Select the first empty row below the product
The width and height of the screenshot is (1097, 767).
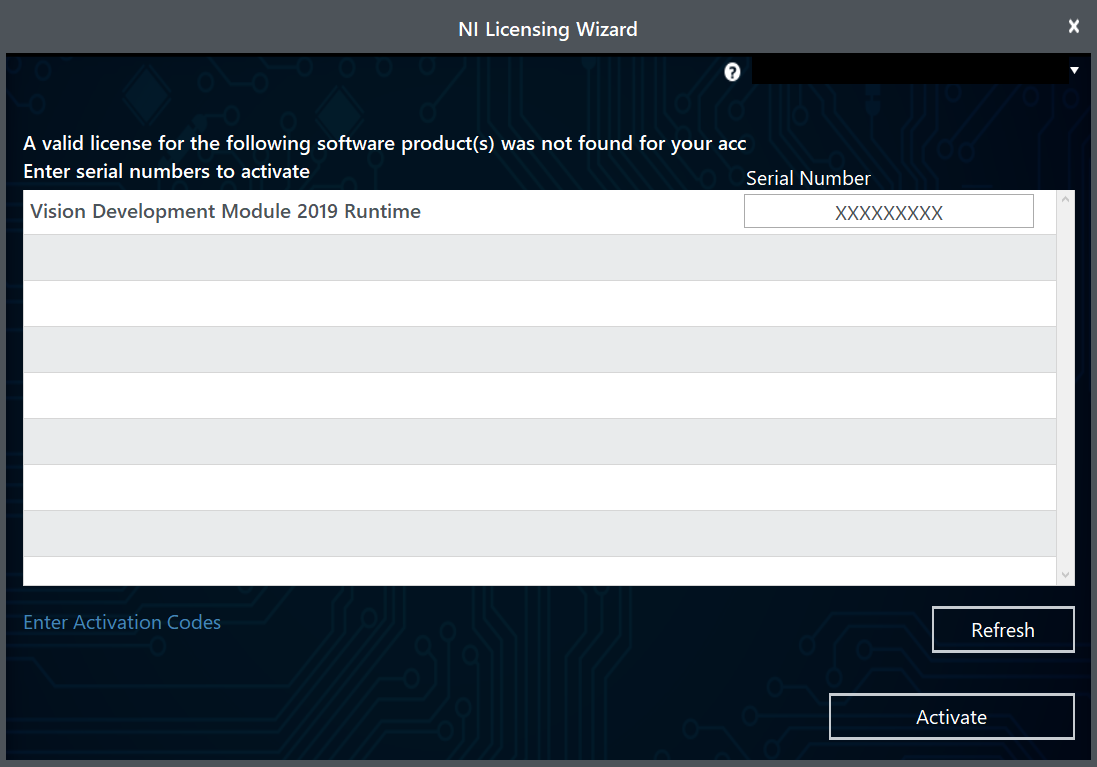(x=400, y=257)
